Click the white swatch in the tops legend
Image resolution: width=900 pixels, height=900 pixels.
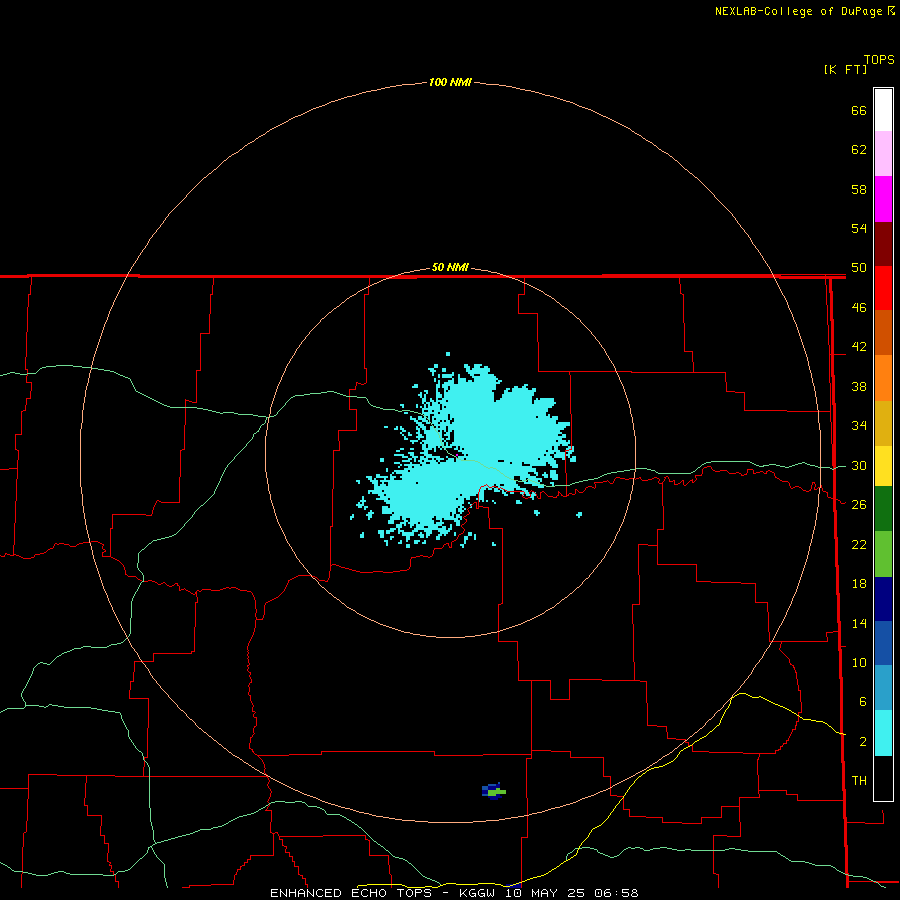[883, 110]
